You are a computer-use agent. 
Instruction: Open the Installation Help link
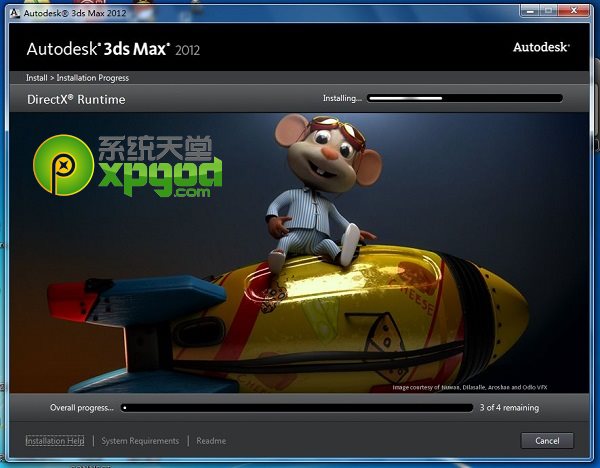coord(55,440)
